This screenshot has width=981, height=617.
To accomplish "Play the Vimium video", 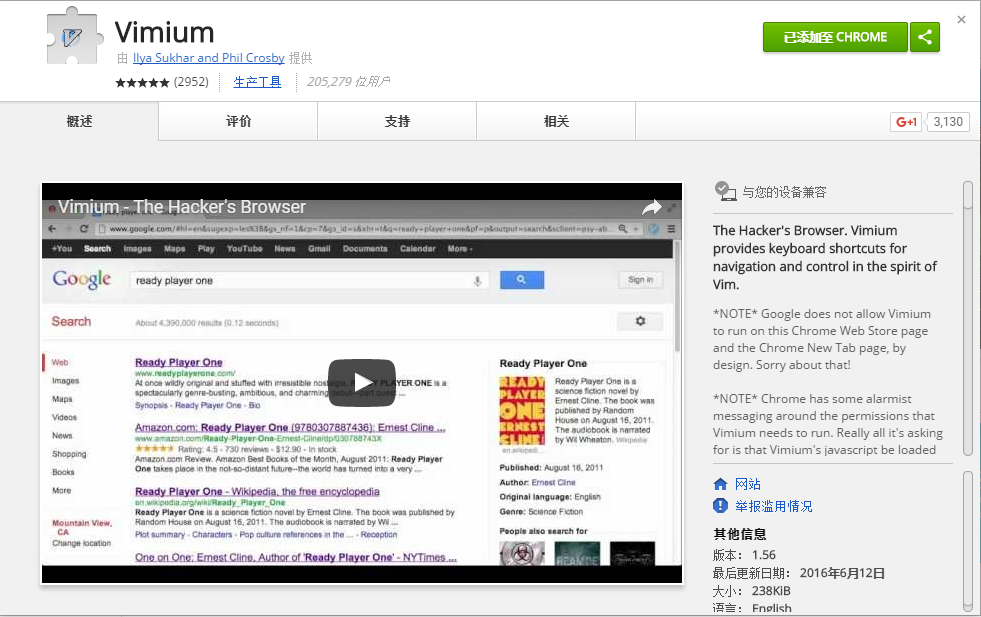I will click(x=362, y=381).
